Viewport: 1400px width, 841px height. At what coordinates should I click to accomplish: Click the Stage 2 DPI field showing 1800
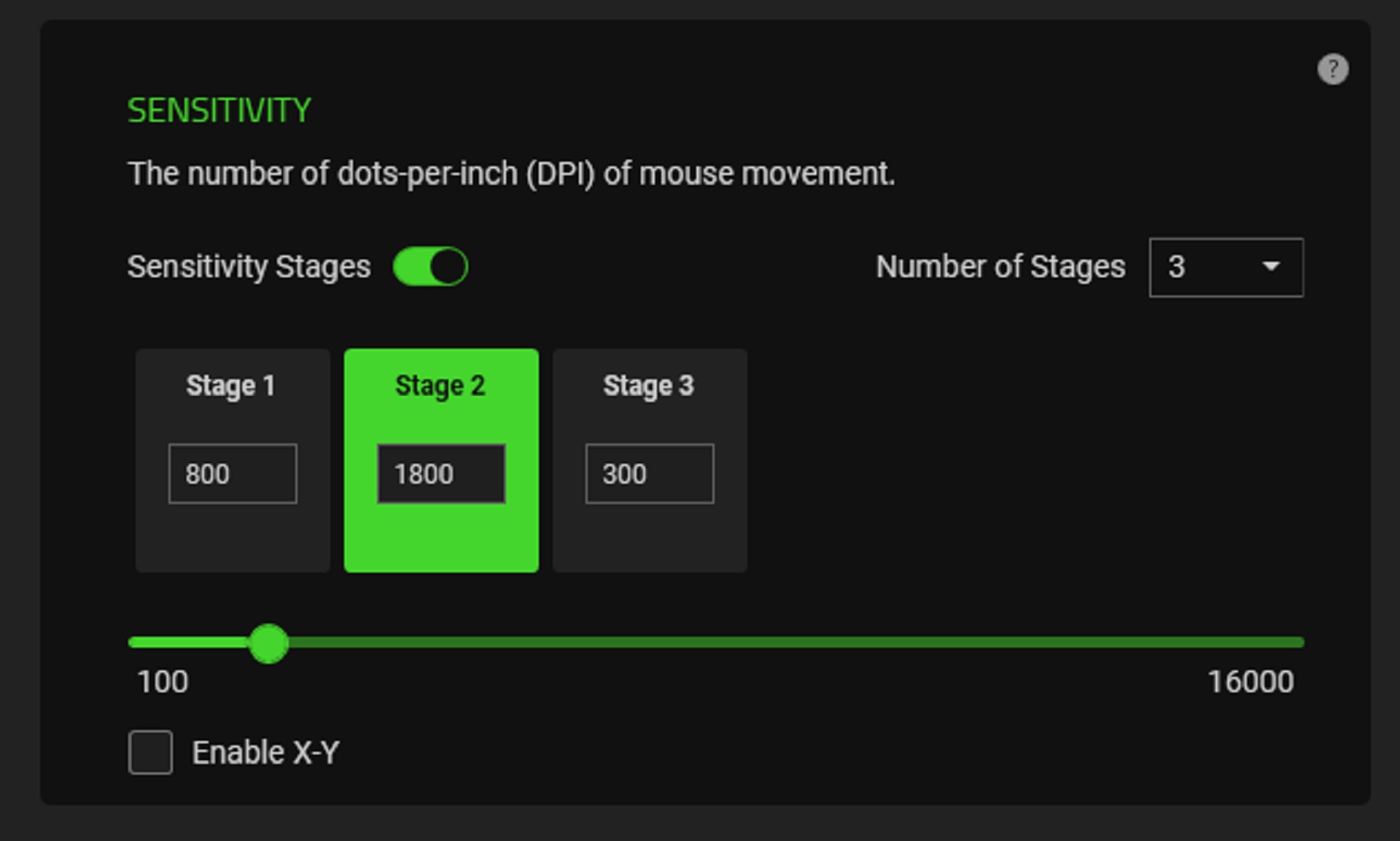click(440, 474)
